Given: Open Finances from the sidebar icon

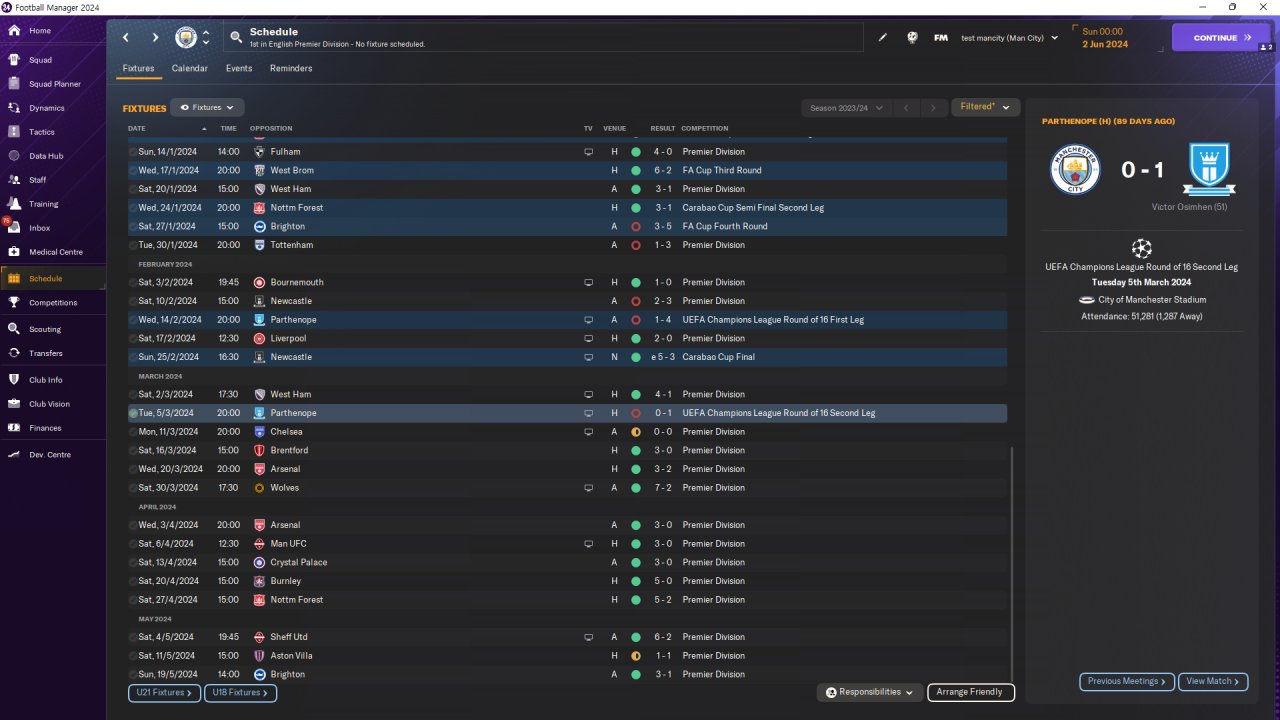Looking at the screenshot, I should click(x=14, y=428).
